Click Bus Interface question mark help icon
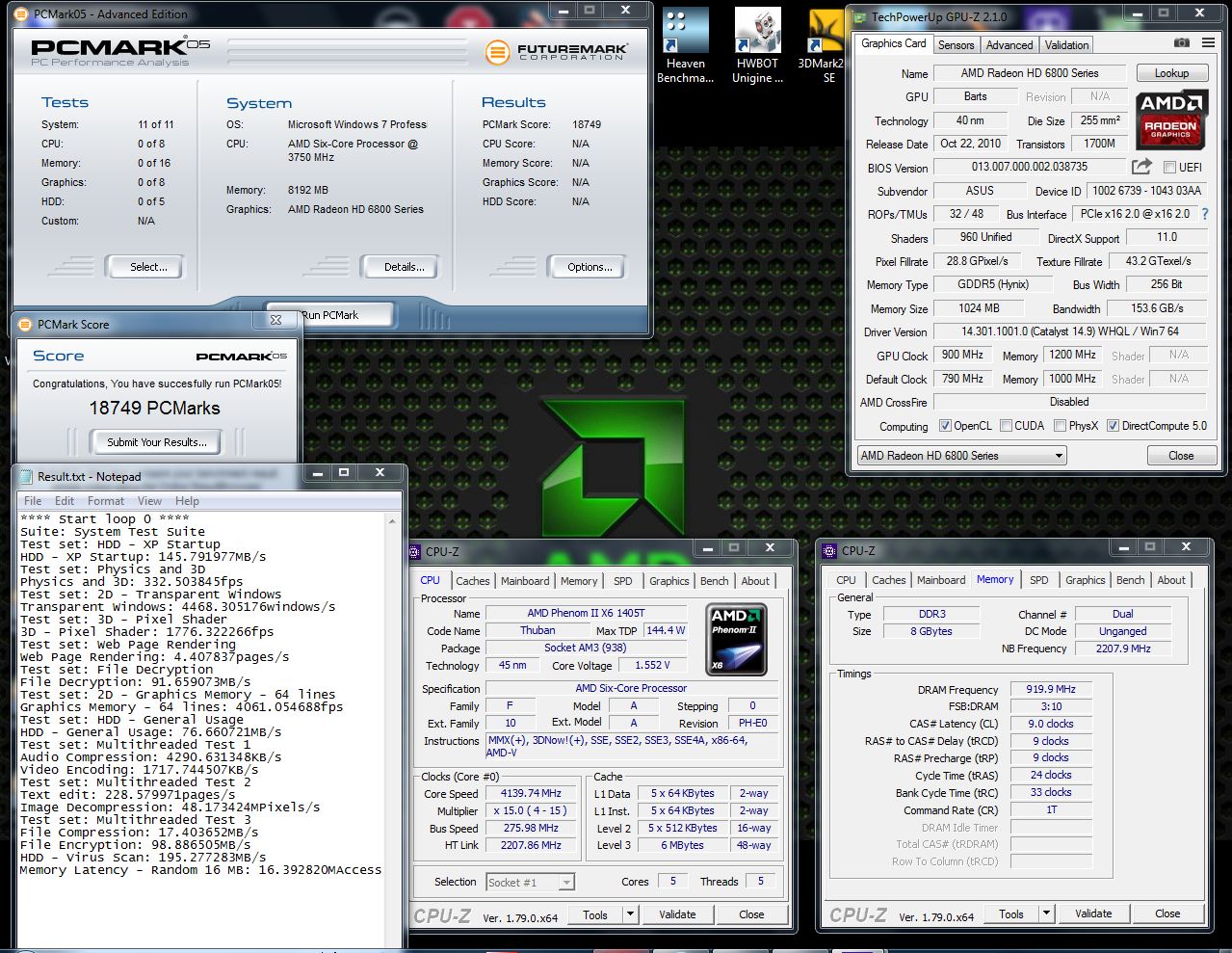The height and width of the screenshot is (953, 1232). [1204, 214]
